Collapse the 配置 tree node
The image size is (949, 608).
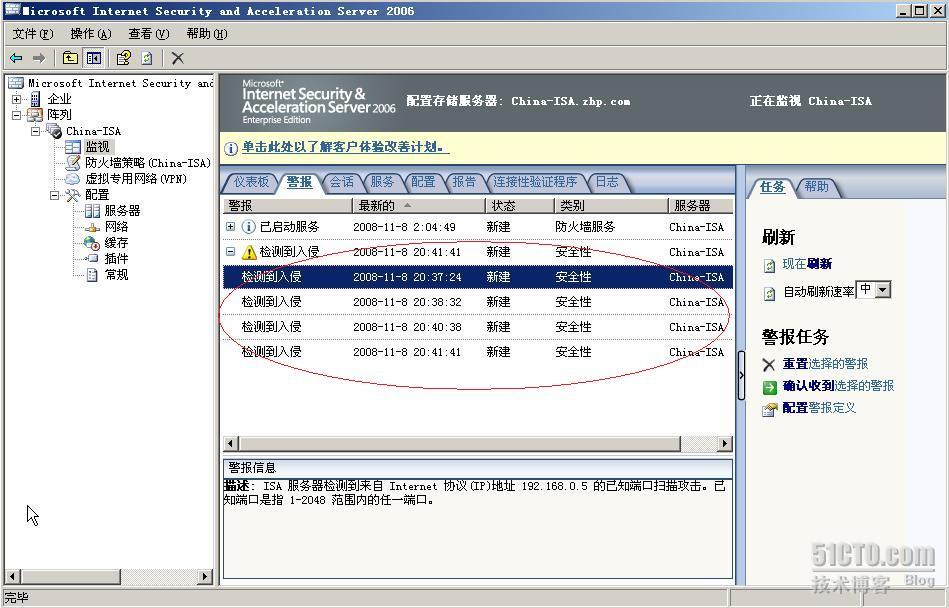pyautogui.click(x=55, y=195)
